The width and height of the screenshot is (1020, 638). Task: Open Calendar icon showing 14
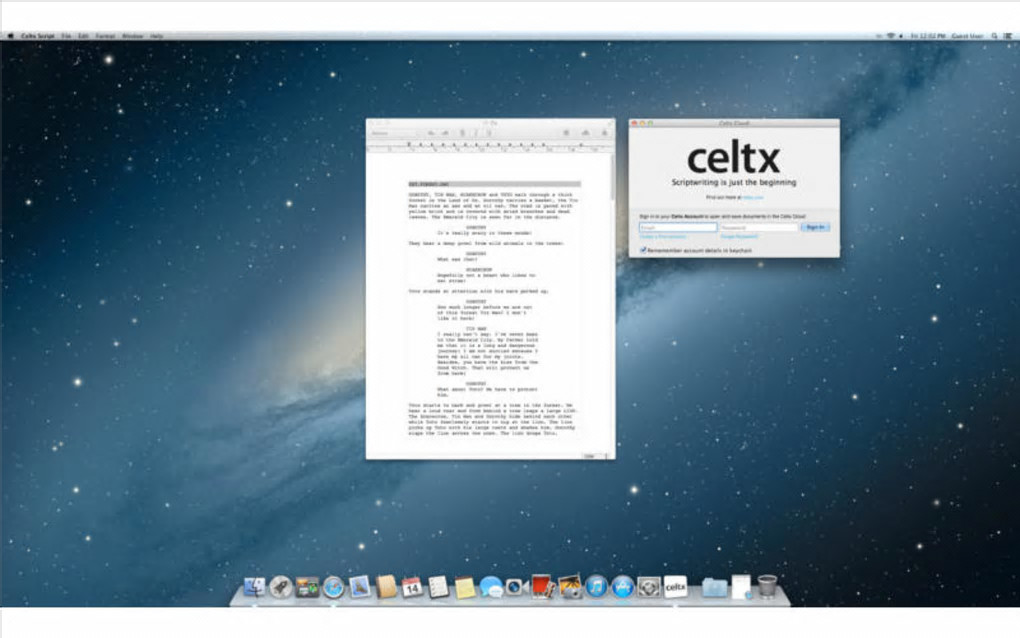coord(412,587)
